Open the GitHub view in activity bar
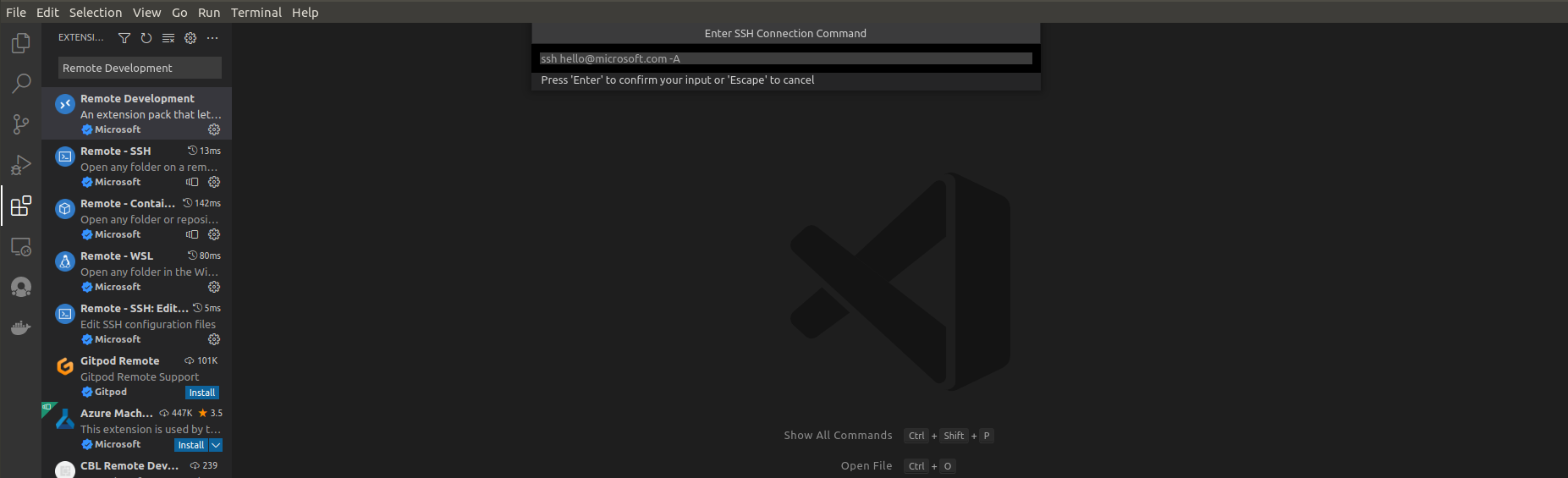This screenshot has height=478, width=1568. [21, 287]
